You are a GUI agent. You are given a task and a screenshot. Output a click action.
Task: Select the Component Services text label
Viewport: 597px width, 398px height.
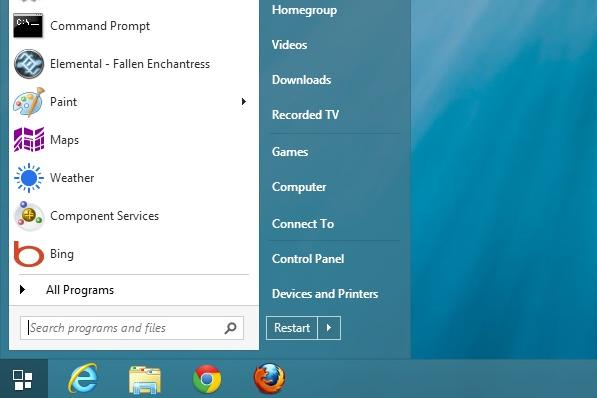[x=104, y=216]
